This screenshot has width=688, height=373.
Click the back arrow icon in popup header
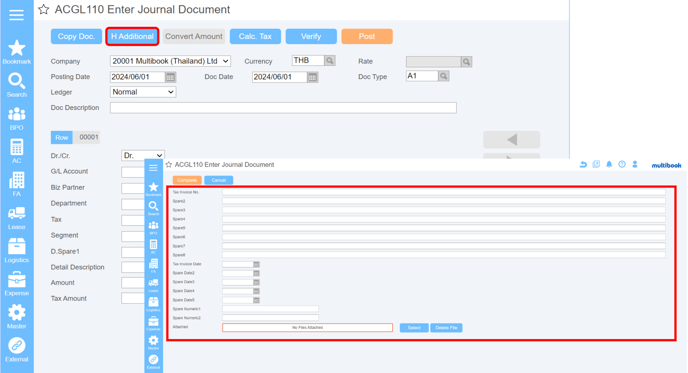583,165
